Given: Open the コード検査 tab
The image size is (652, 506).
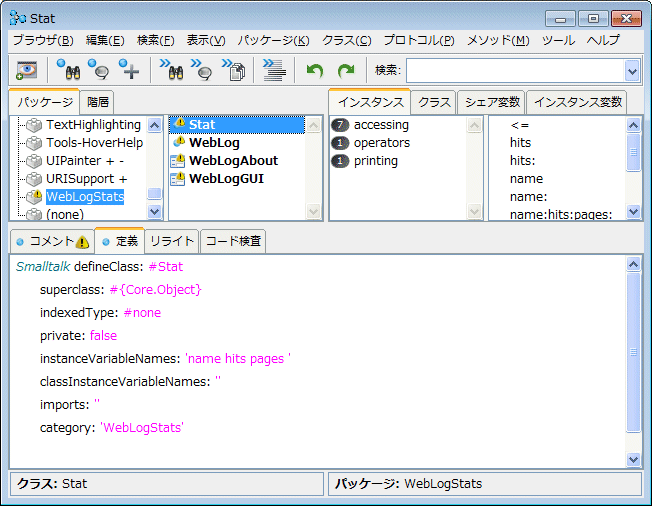Looking at the screenshot, I should [233, 241].
